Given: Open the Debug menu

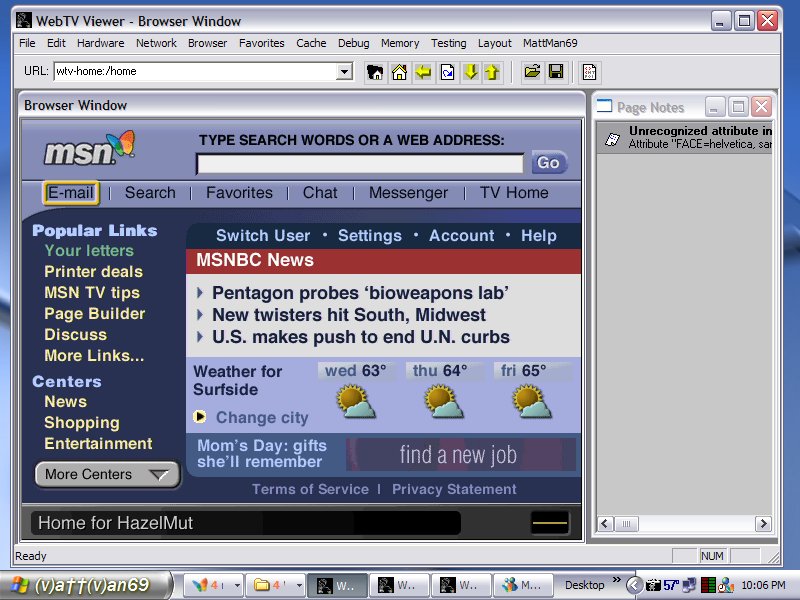Looking at the screenshot, I should pyautogui.click(x=354, y=43).
